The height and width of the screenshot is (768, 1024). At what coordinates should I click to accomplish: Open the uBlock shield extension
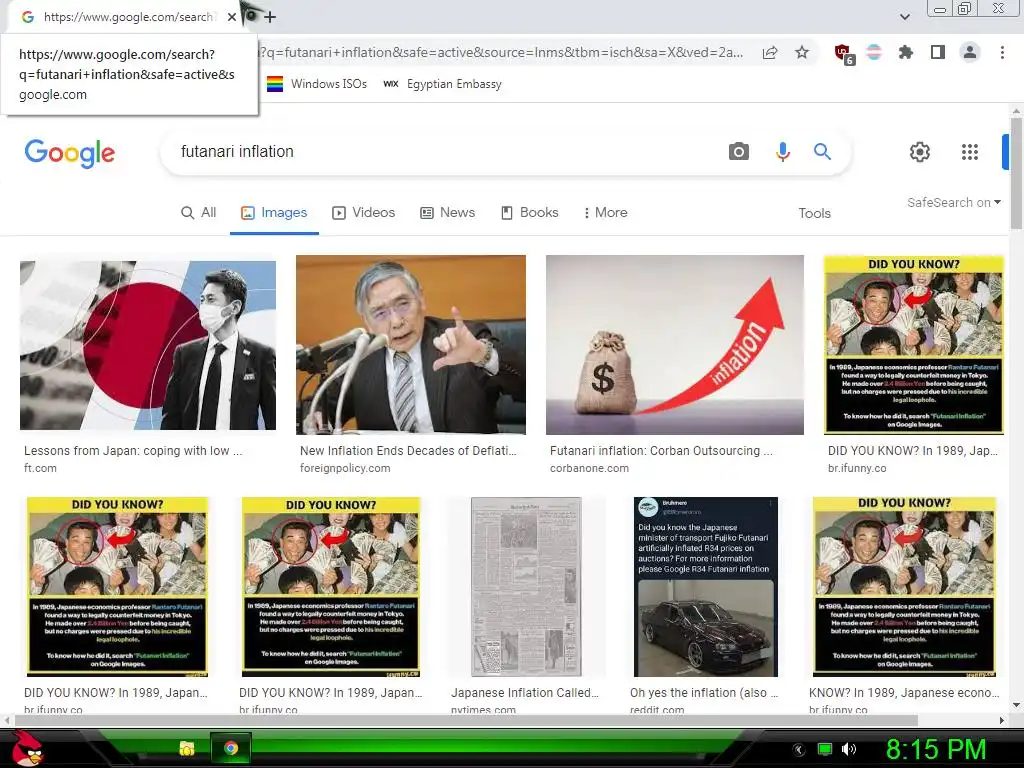click(843, 54)
